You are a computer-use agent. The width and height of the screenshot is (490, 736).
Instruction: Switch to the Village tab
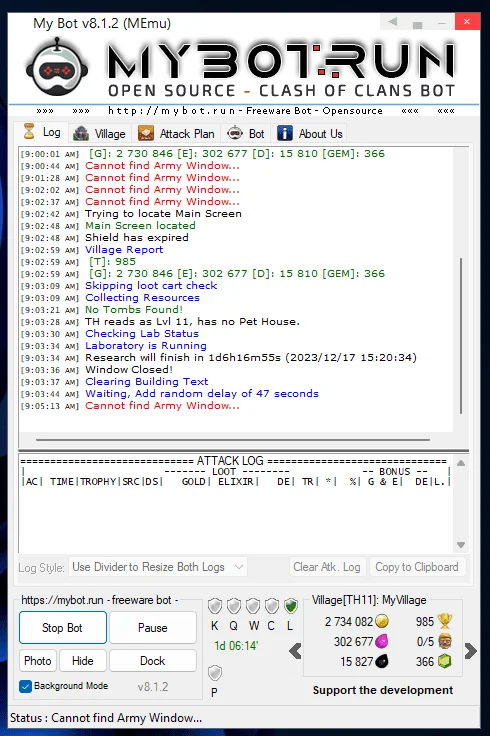tap(99, 134)
